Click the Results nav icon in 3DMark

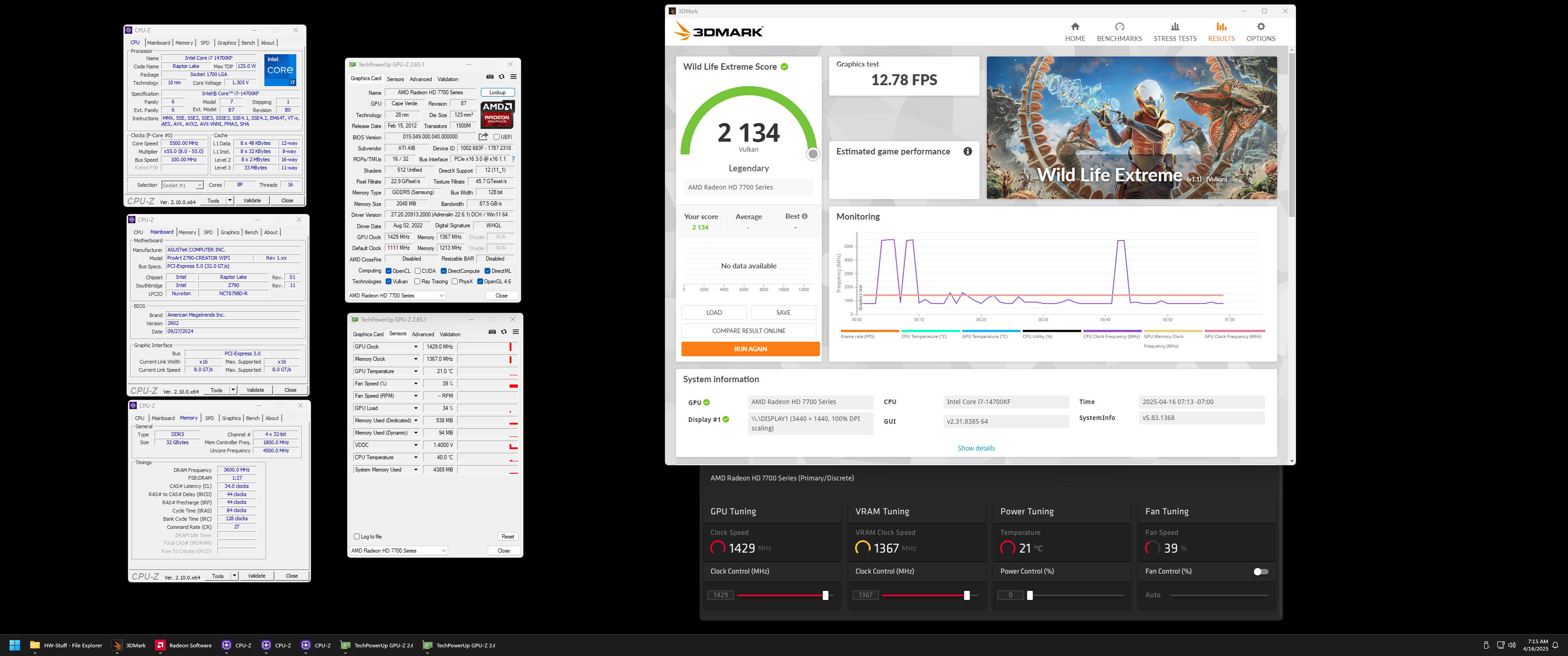point(1221,31)
